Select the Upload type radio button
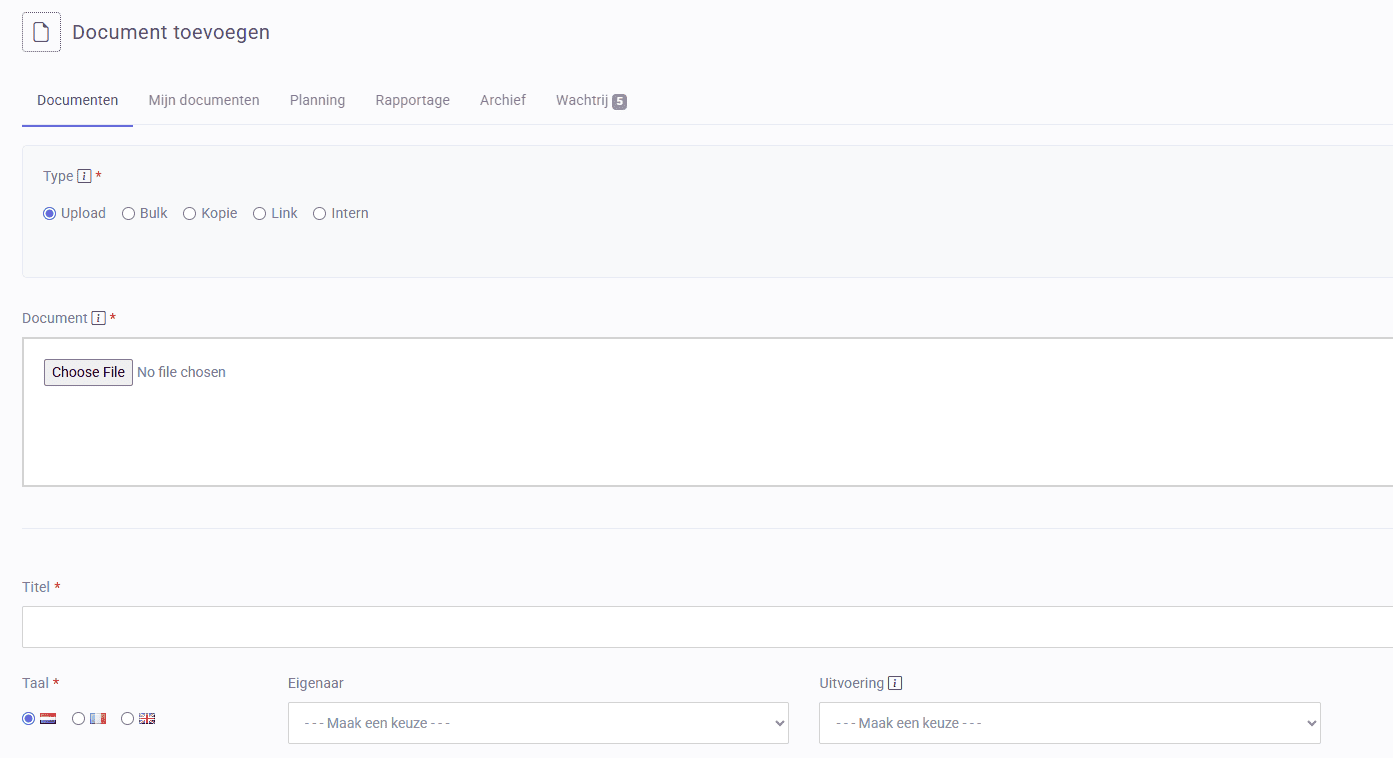 click(x=49, y=213)
